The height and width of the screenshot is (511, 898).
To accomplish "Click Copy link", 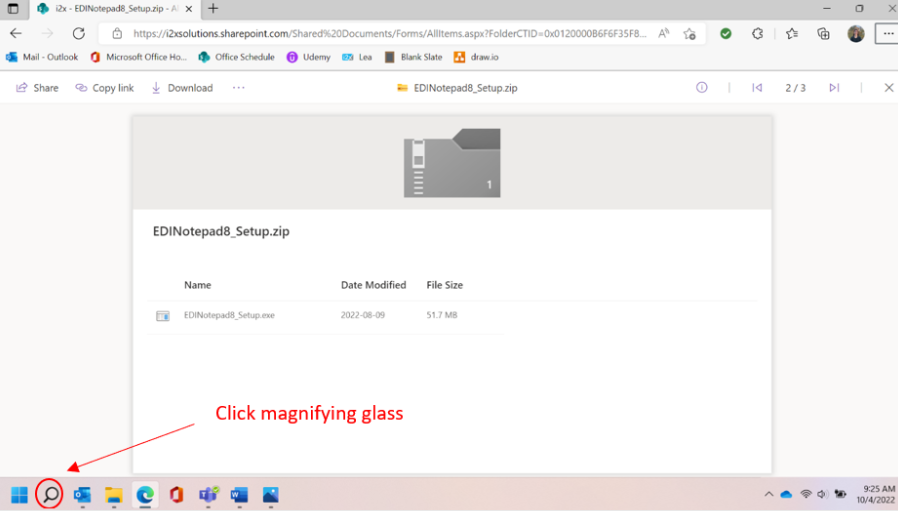I will [x=105, y=88].
